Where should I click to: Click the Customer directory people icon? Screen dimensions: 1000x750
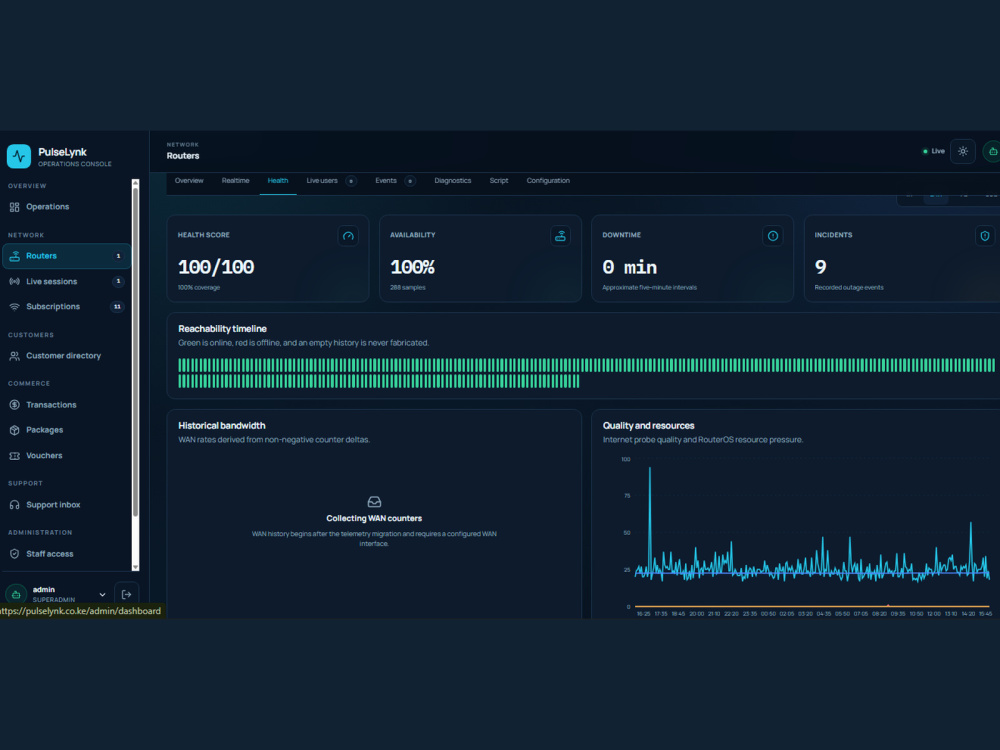click(x=15, y=356)
